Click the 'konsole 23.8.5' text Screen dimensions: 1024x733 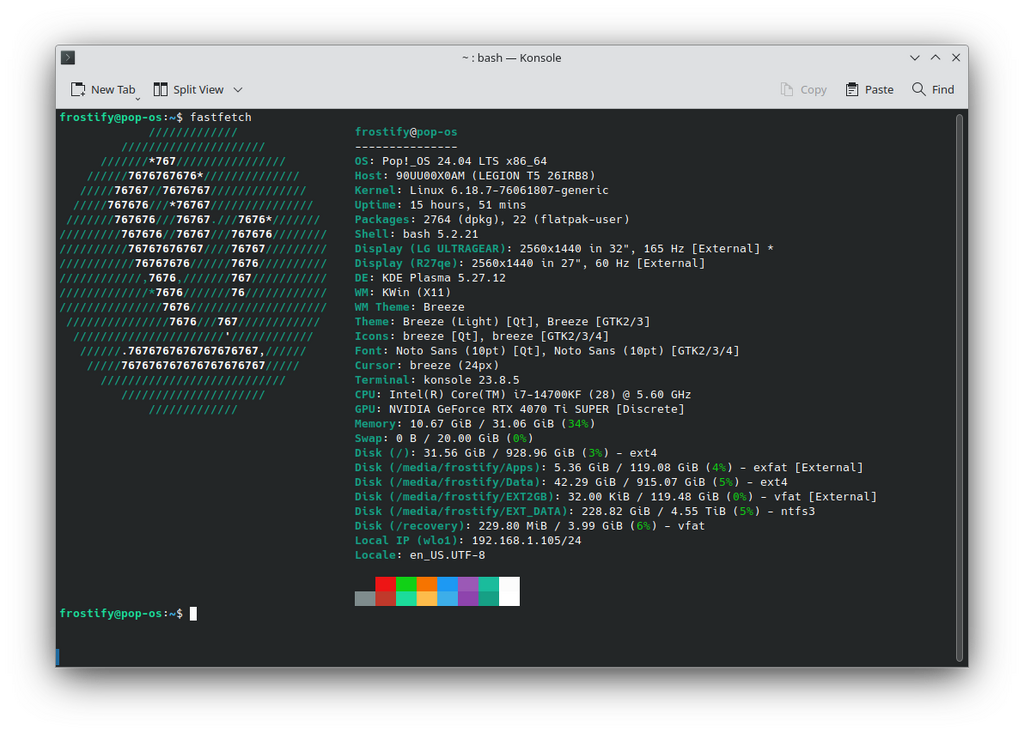(x=472, y=380)
